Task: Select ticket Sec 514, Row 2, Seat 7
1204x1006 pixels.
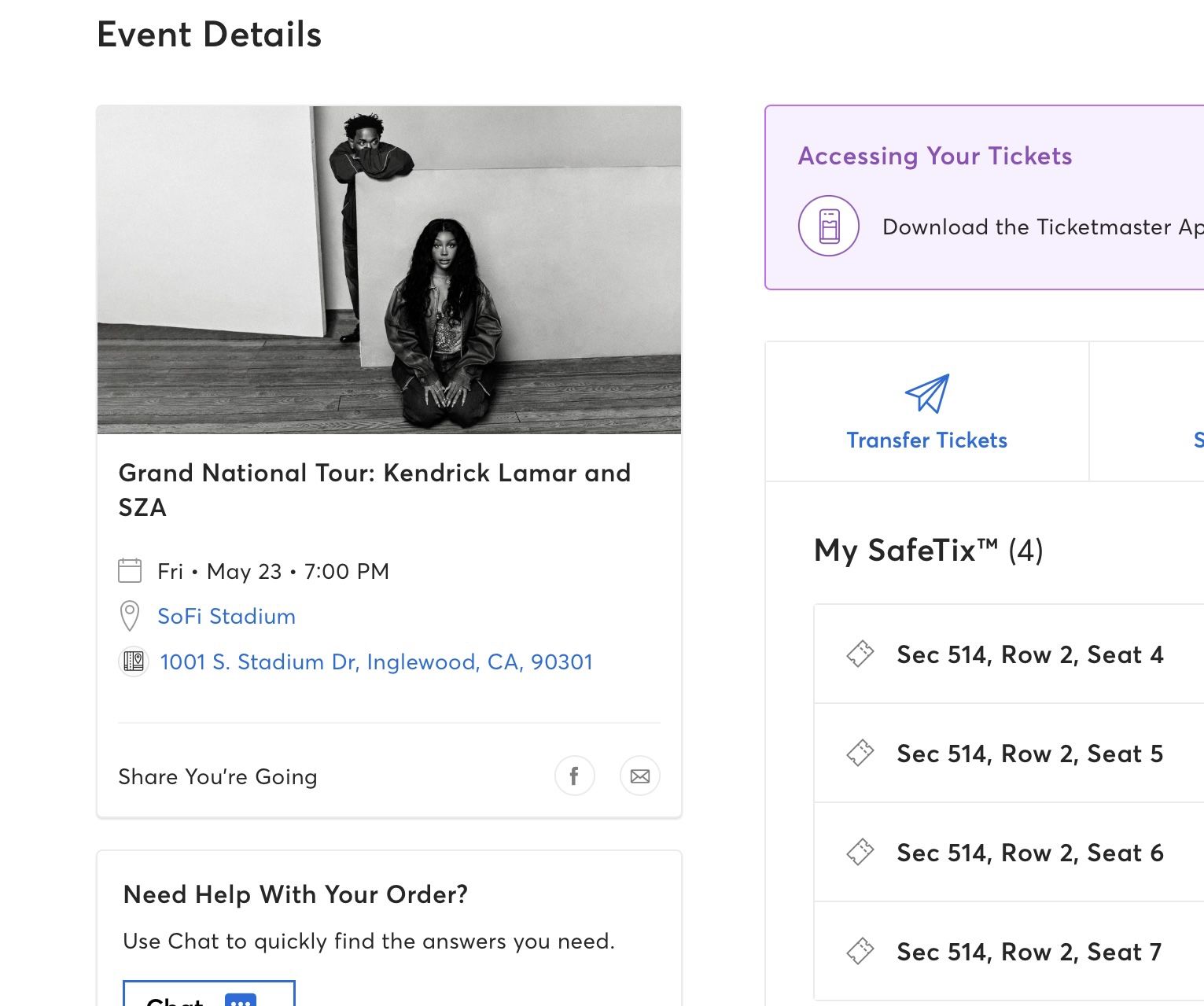Action: click(1029, 952)
